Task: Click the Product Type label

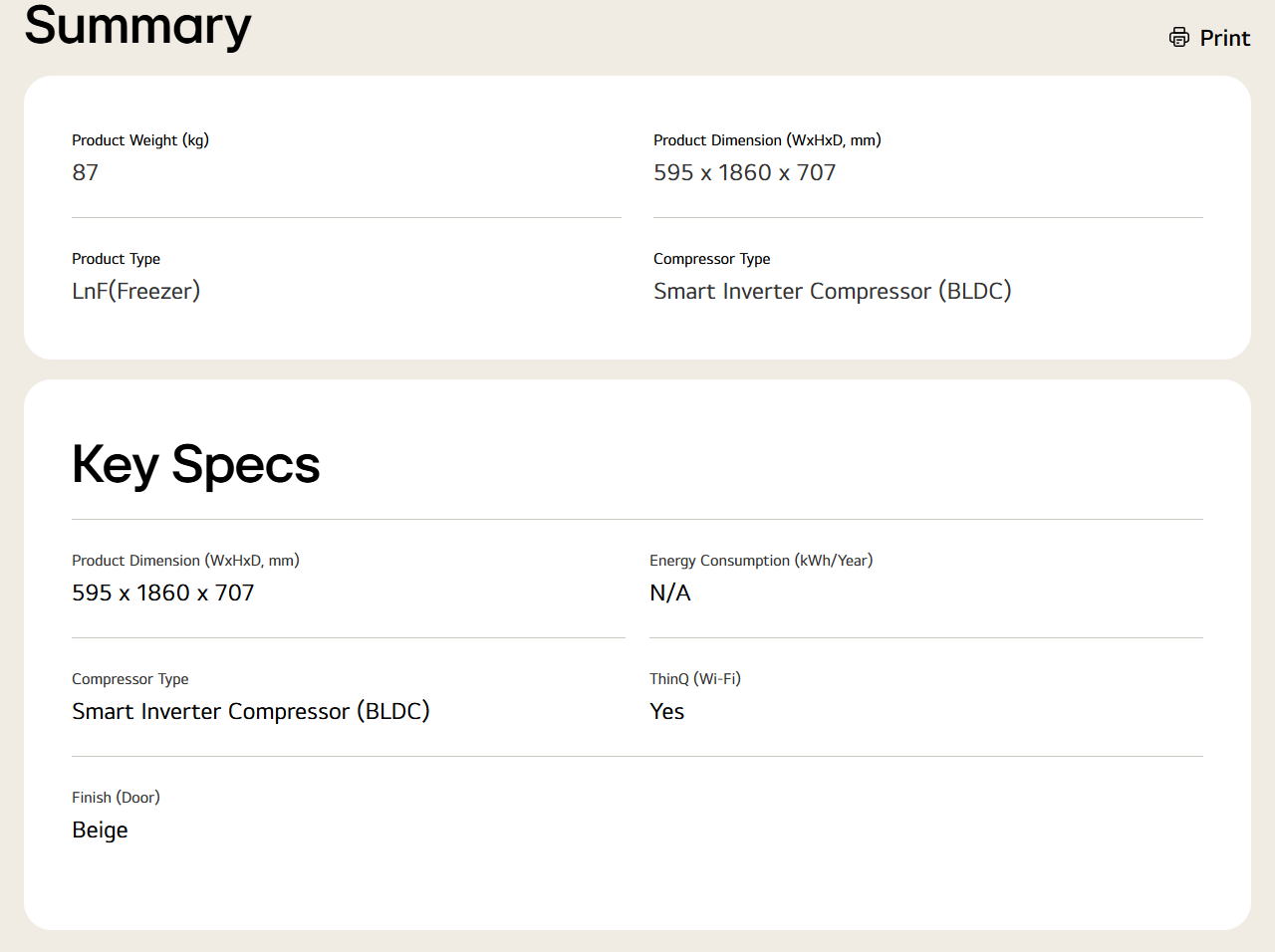Action: (116, 259)
